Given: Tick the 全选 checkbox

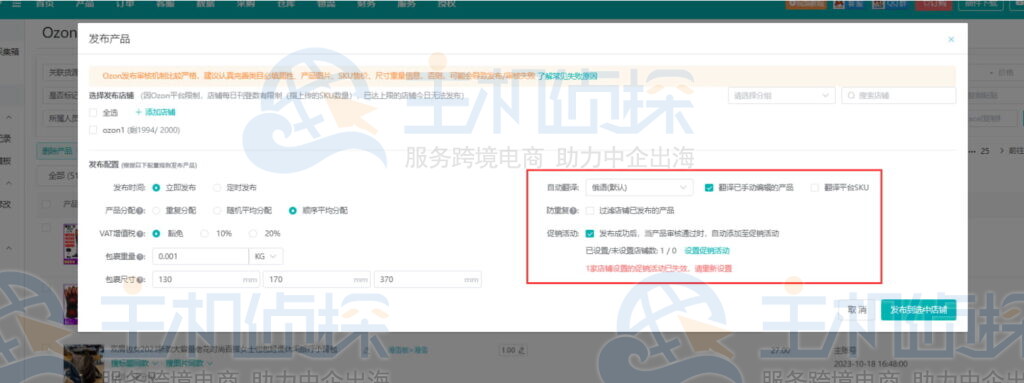Looking at the screenshot, I should [92, 112].
